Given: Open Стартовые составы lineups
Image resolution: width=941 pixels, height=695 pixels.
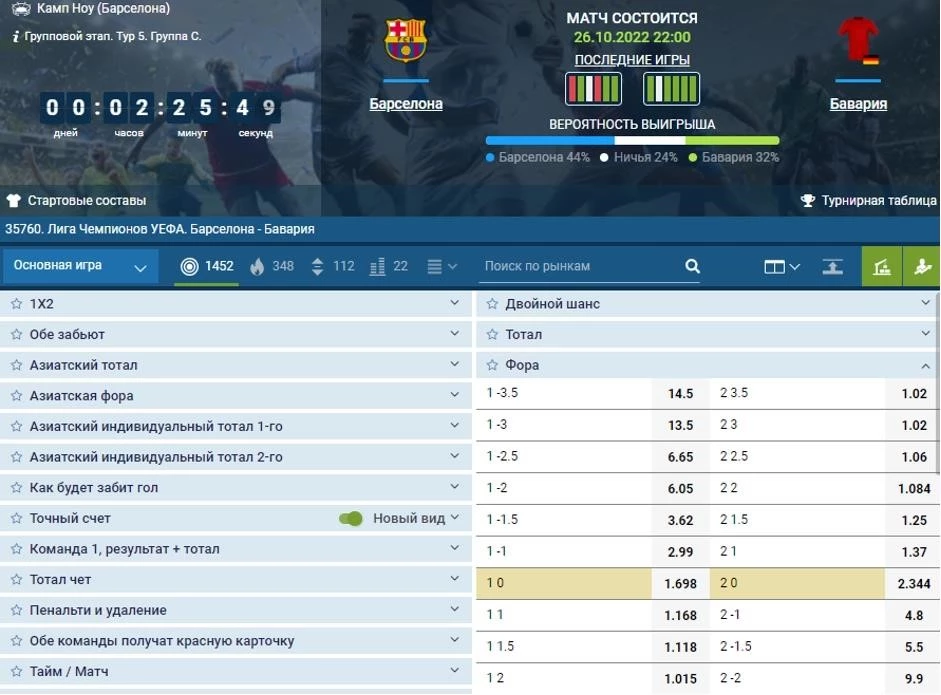Looking at the screenshot, I should pos(76,200).
